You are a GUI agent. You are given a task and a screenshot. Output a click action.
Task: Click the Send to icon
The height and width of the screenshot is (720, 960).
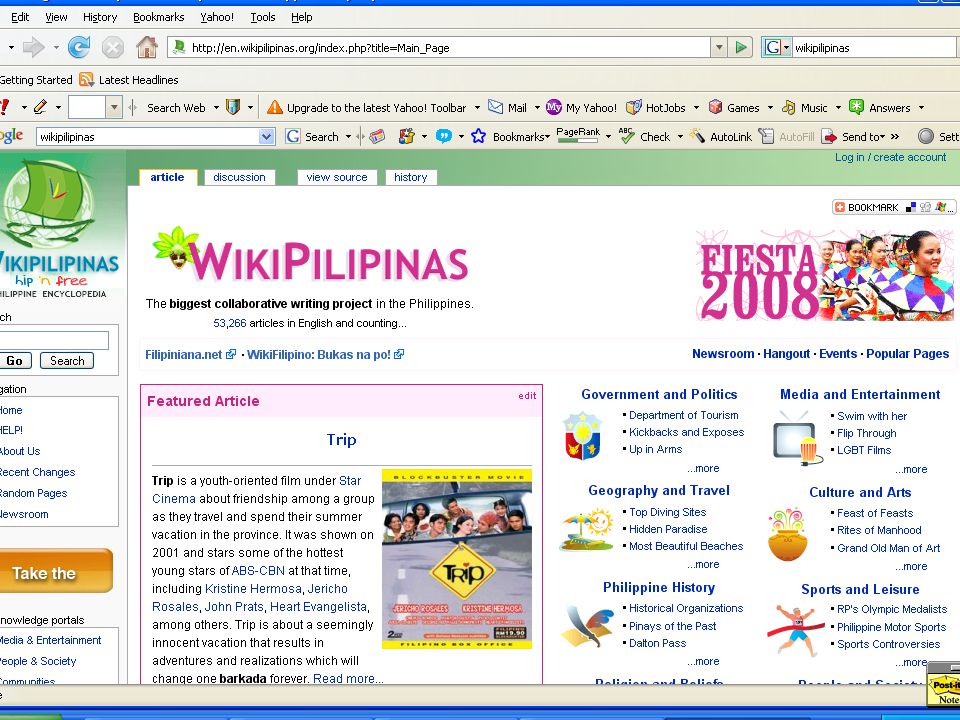point(828,137)
